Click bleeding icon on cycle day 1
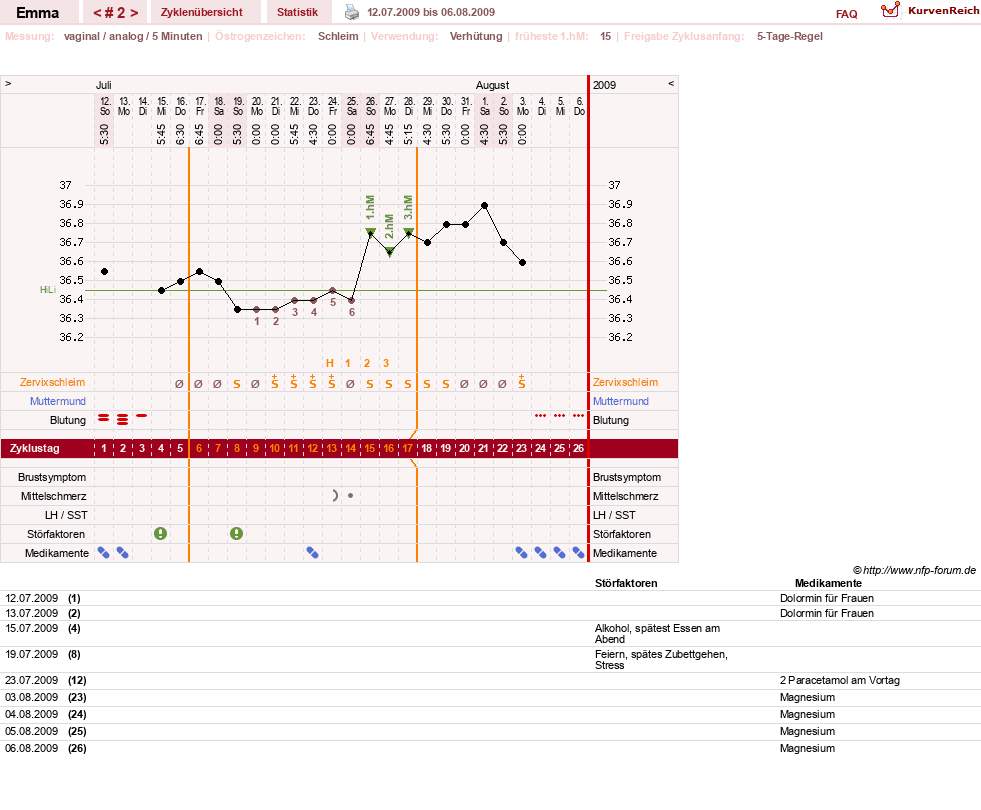Image resolution: width=981 pixels, height=810 pixels. (x=104, y=418)
